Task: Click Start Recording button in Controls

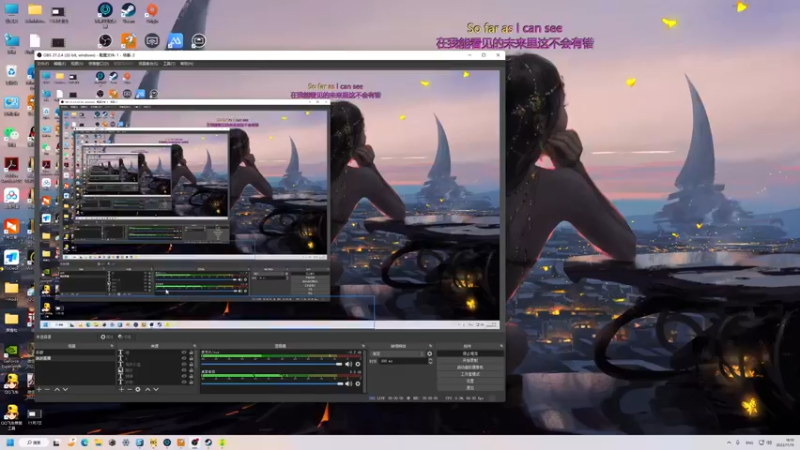Action: point(470,361)
